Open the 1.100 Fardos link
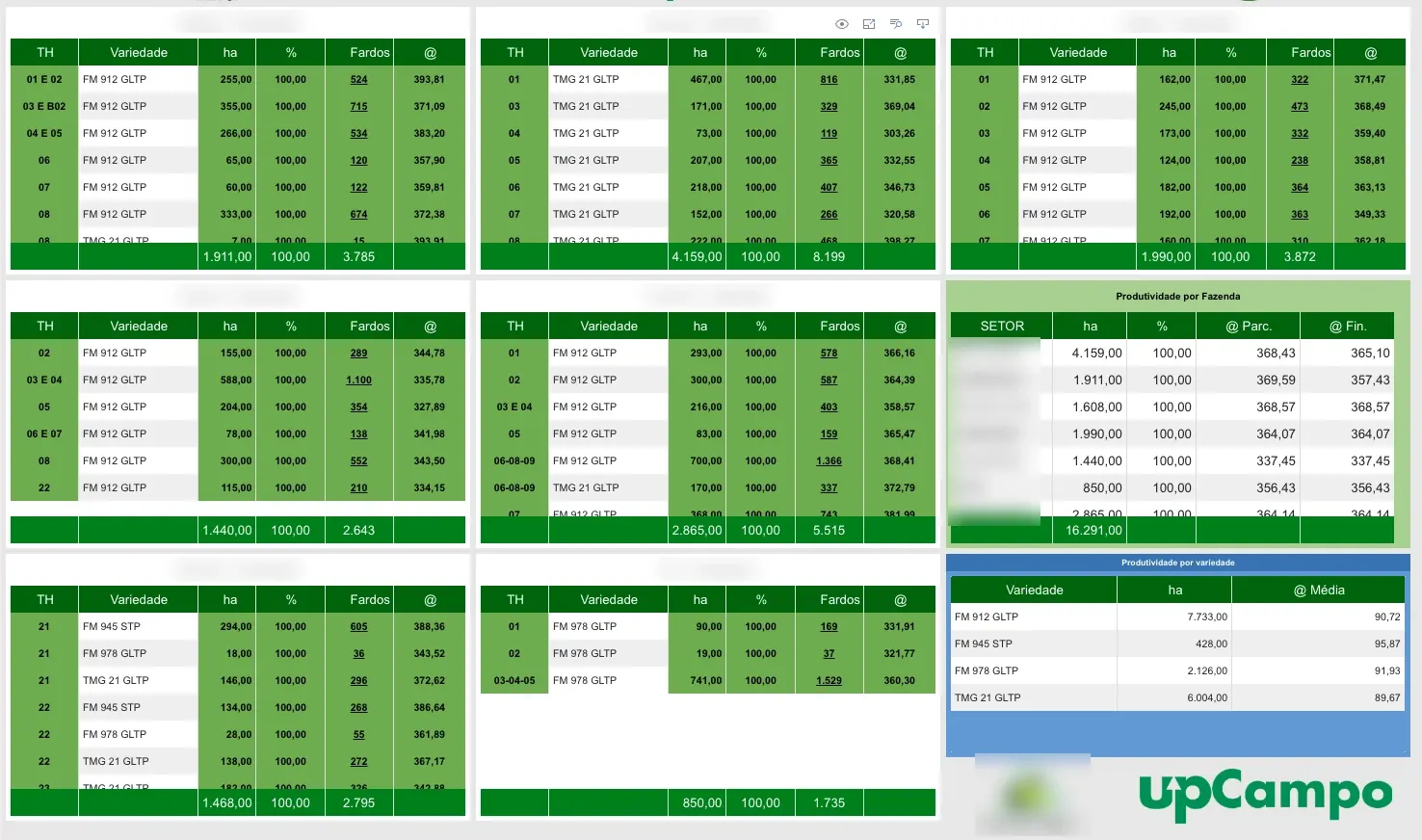 click(x=359, y=381)
